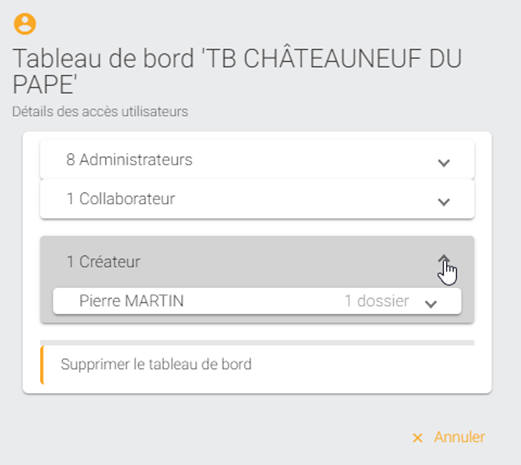Click the gray Créateur panel below Pierre MARTIN

tap(257, 319)
